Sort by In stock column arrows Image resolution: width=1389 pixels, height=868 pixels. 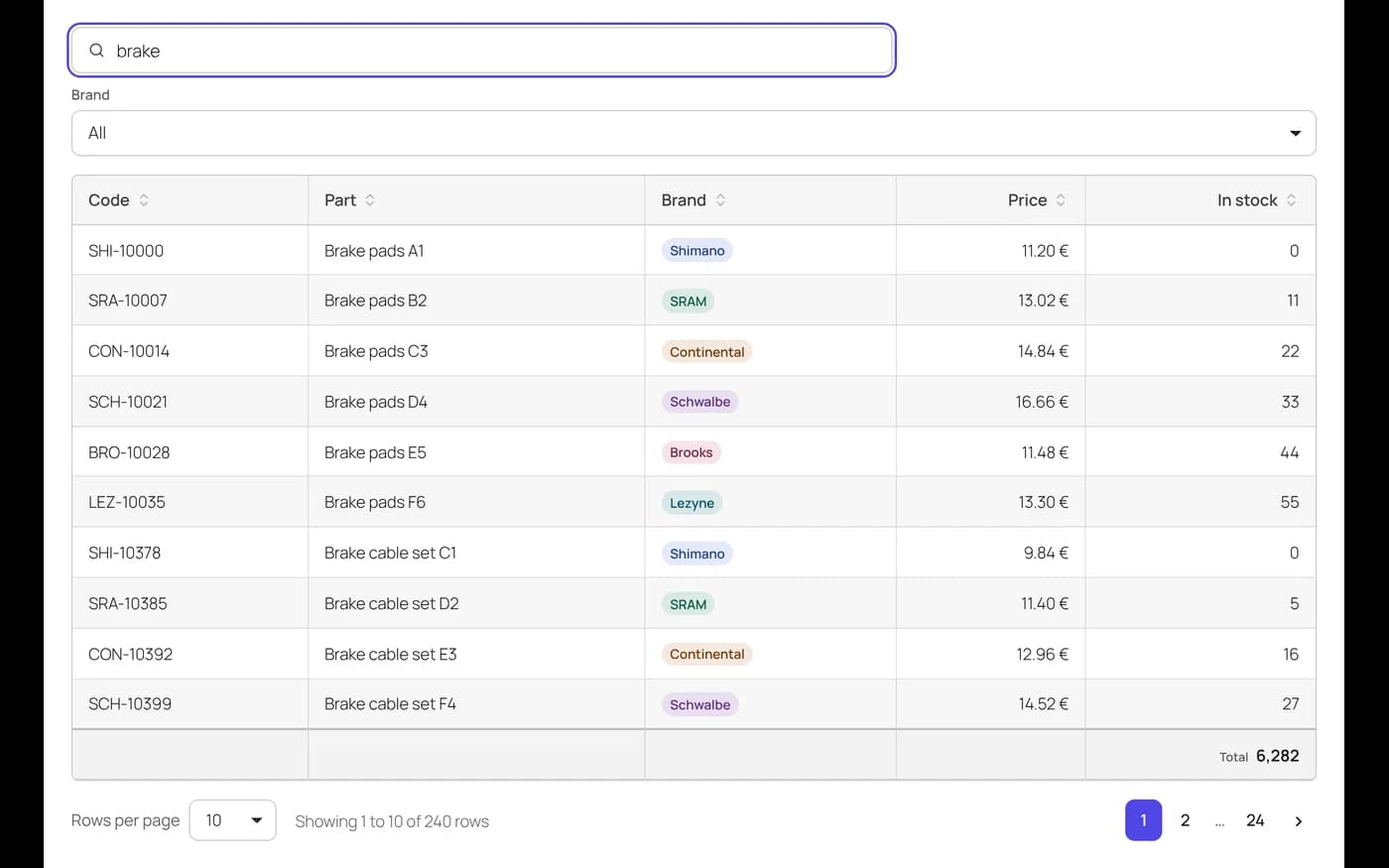click(x=1291, y=200)
